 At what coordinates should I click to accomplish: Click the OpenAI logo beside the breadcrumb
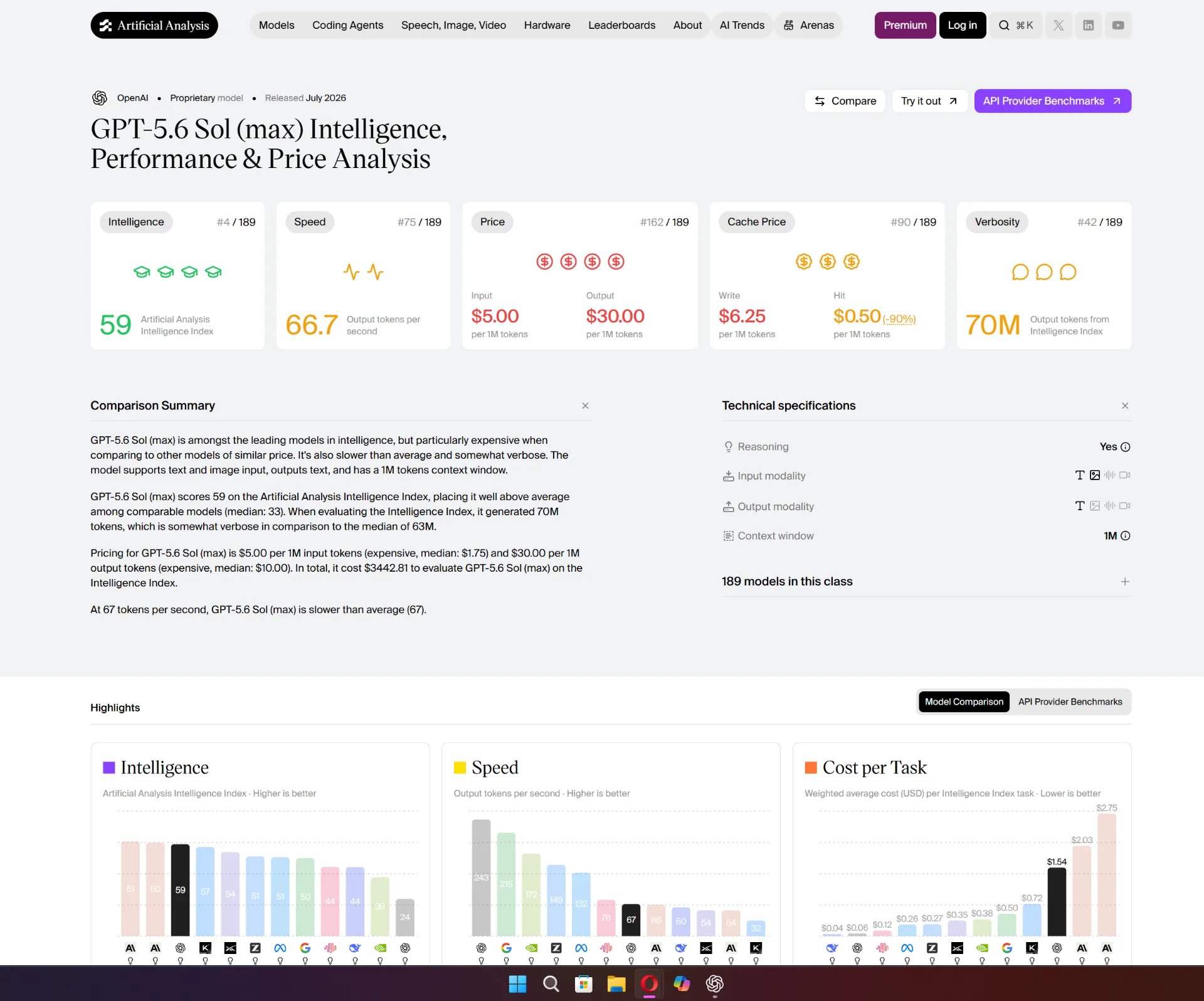point(100,98)
